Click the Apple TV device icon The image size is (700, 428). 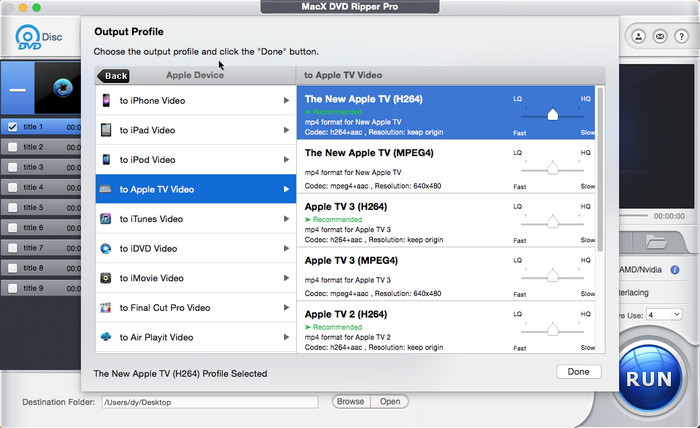tap(105, 189)
